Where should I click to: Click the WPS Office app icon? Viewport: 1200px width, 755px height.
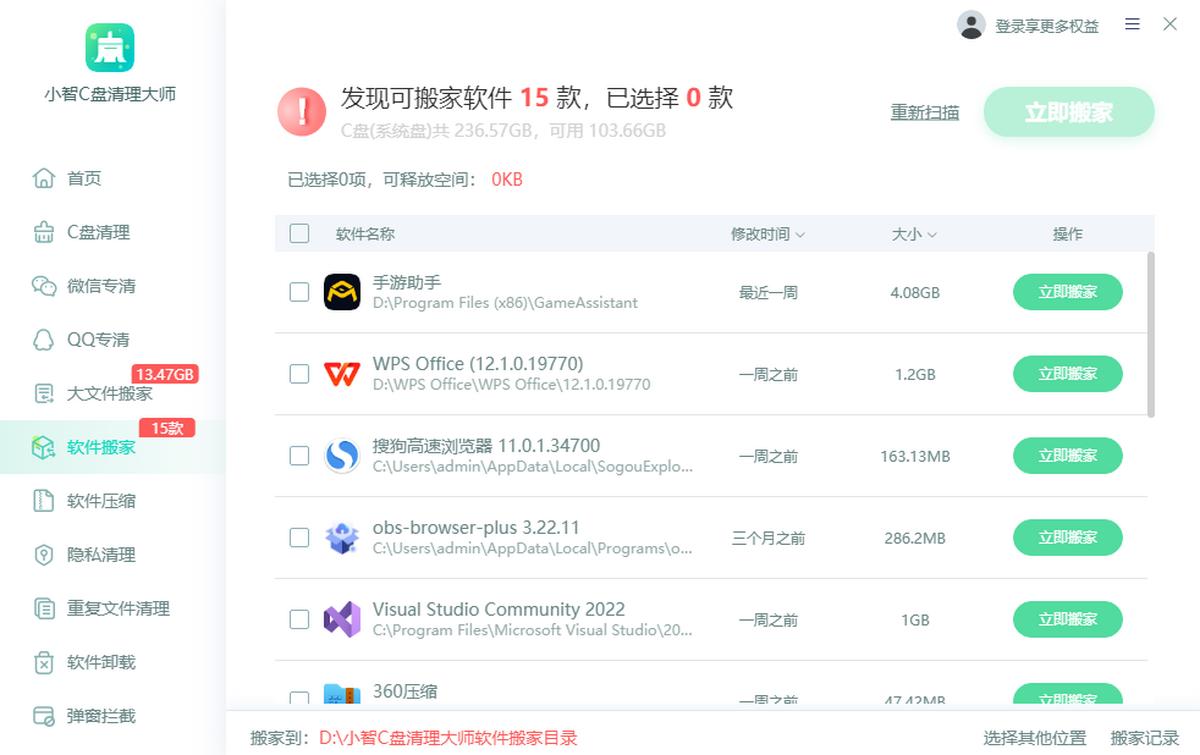point(342,374)
